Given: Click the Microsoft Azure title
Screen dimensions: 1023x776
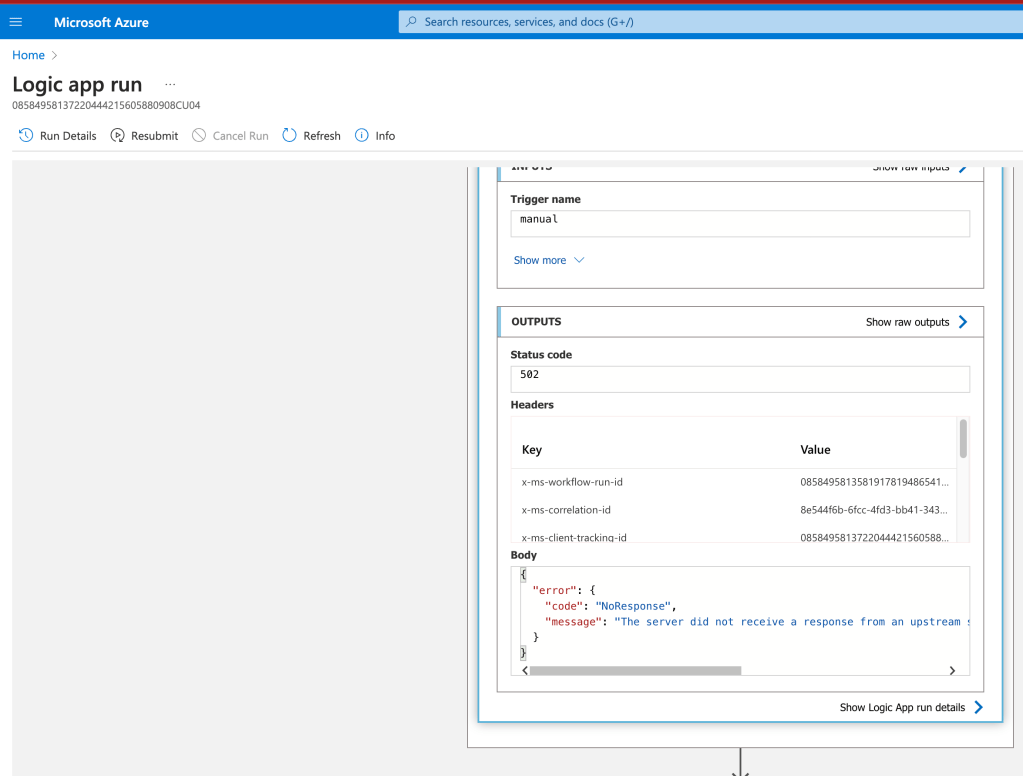Looking at the screenshot, I should pos(101,22).
